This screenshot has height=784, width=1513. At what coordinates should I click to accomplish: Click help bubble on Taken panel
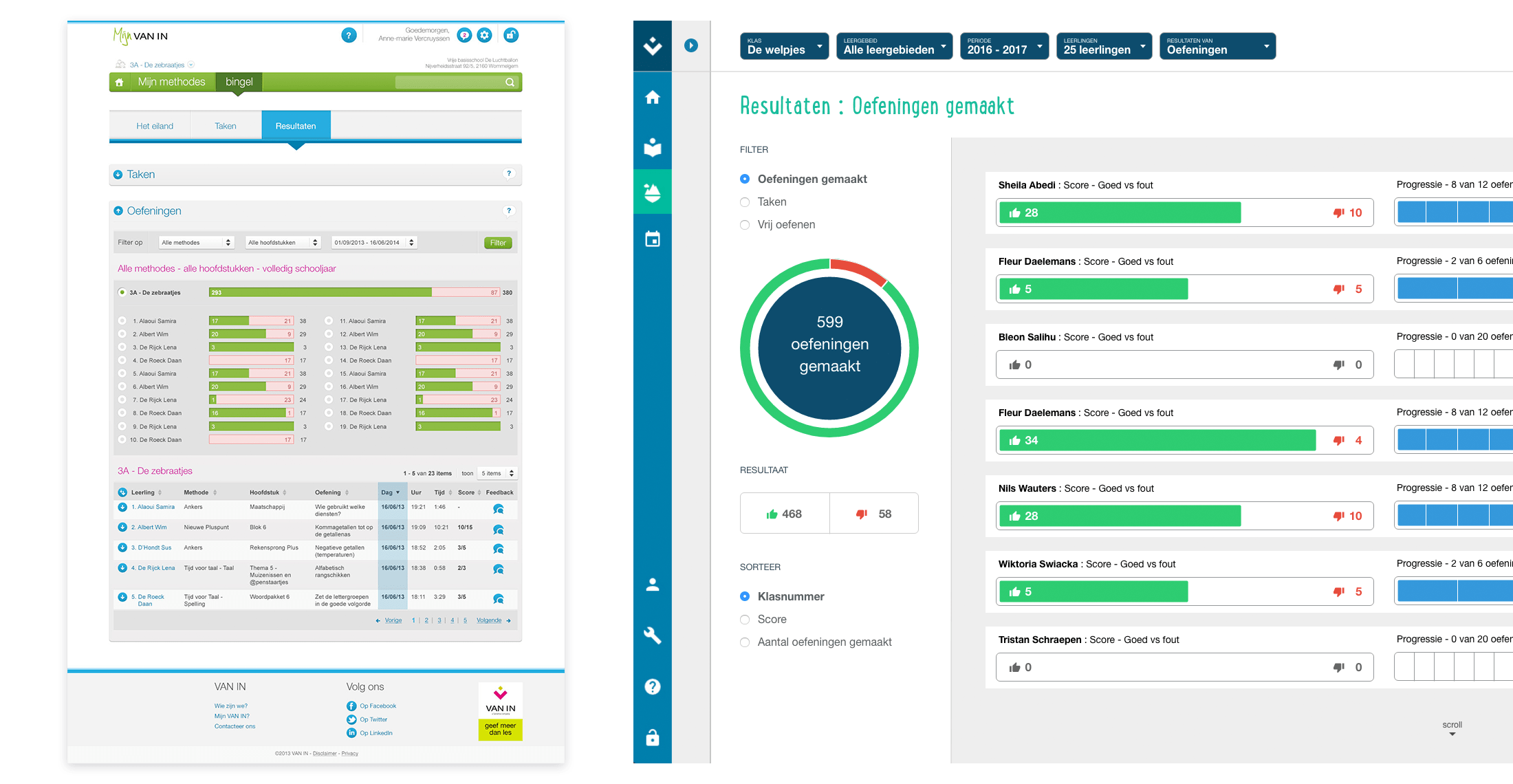(509, 173)
